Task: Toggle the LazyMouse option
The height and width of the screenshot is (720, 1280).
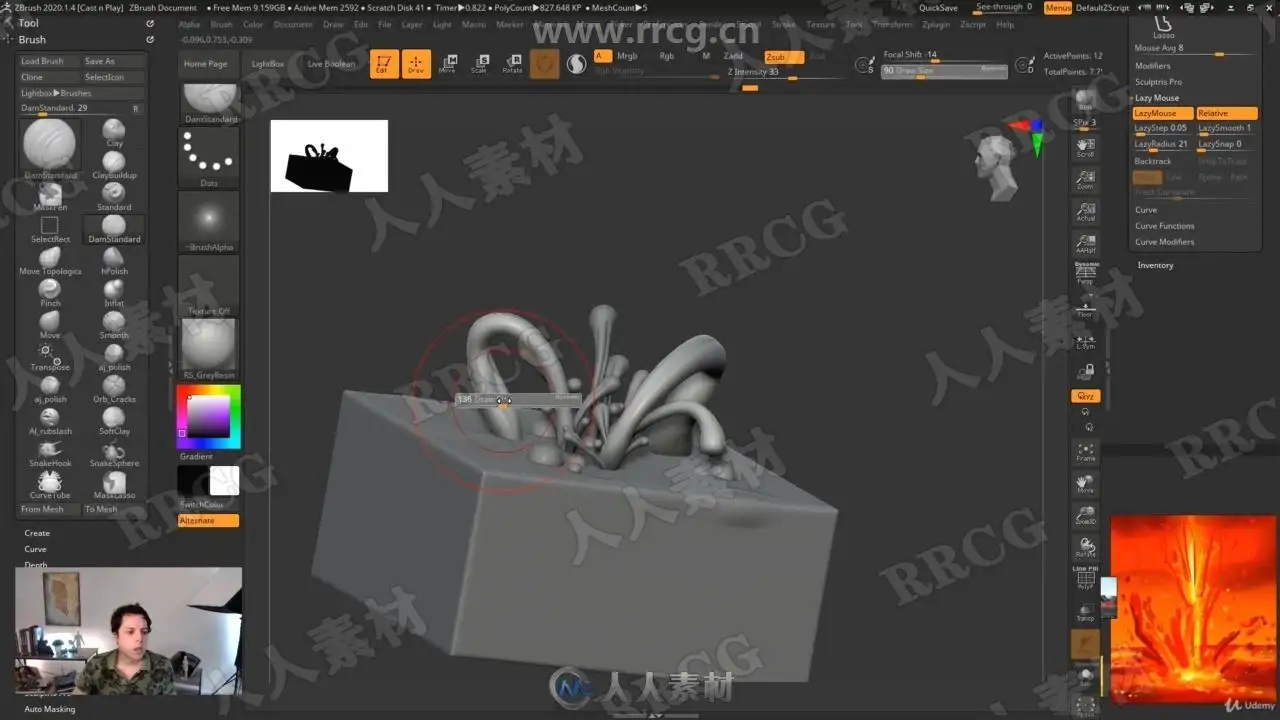Action: click(x=1163, y=113)
